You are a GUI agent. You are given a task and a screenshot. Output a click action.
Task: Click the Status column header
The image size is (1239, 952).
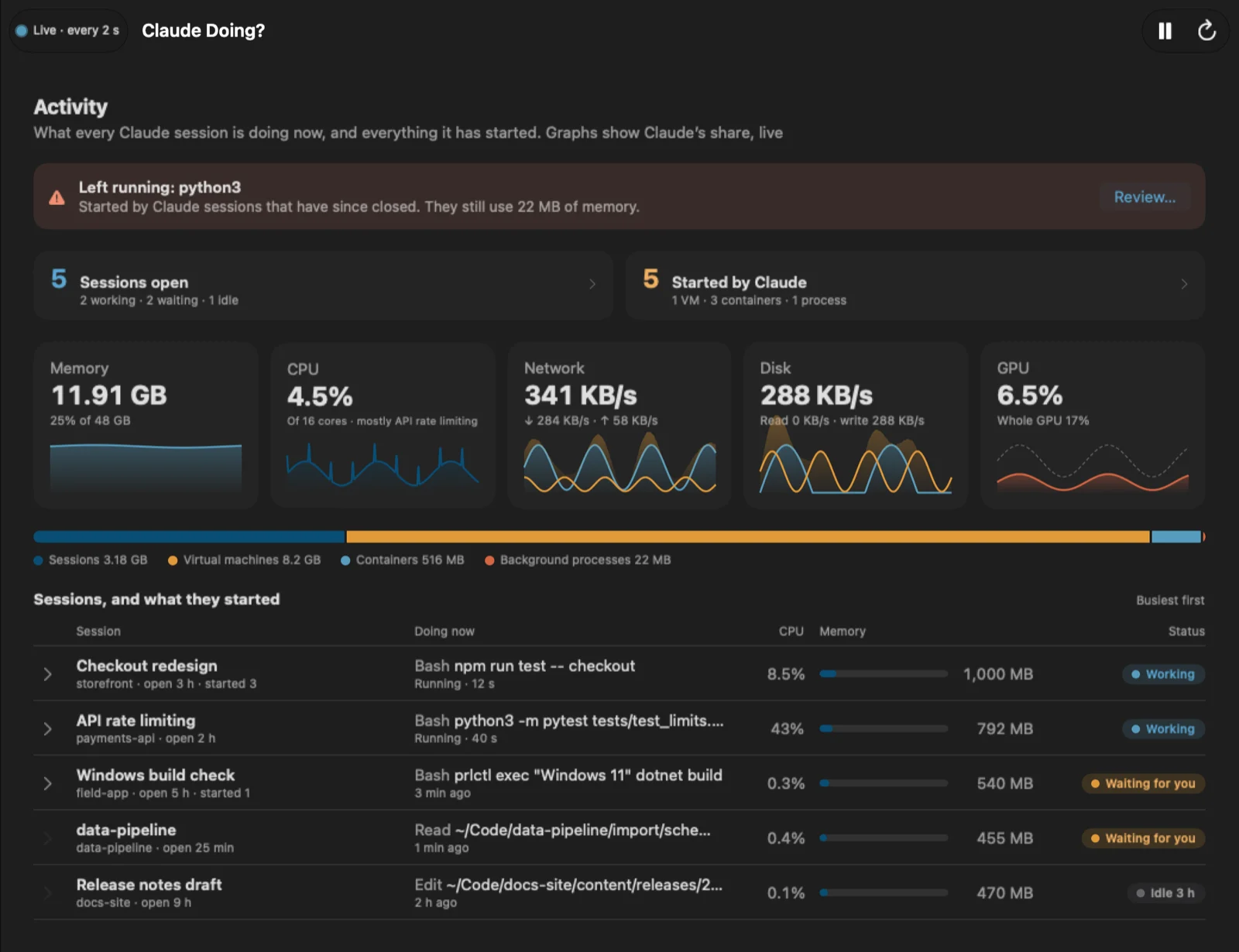point(1186,631)
